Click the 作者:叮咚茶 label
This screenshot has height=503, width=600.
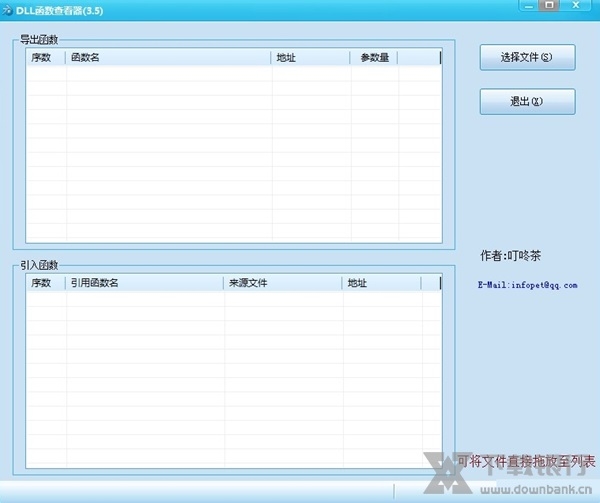coord(510,256)
